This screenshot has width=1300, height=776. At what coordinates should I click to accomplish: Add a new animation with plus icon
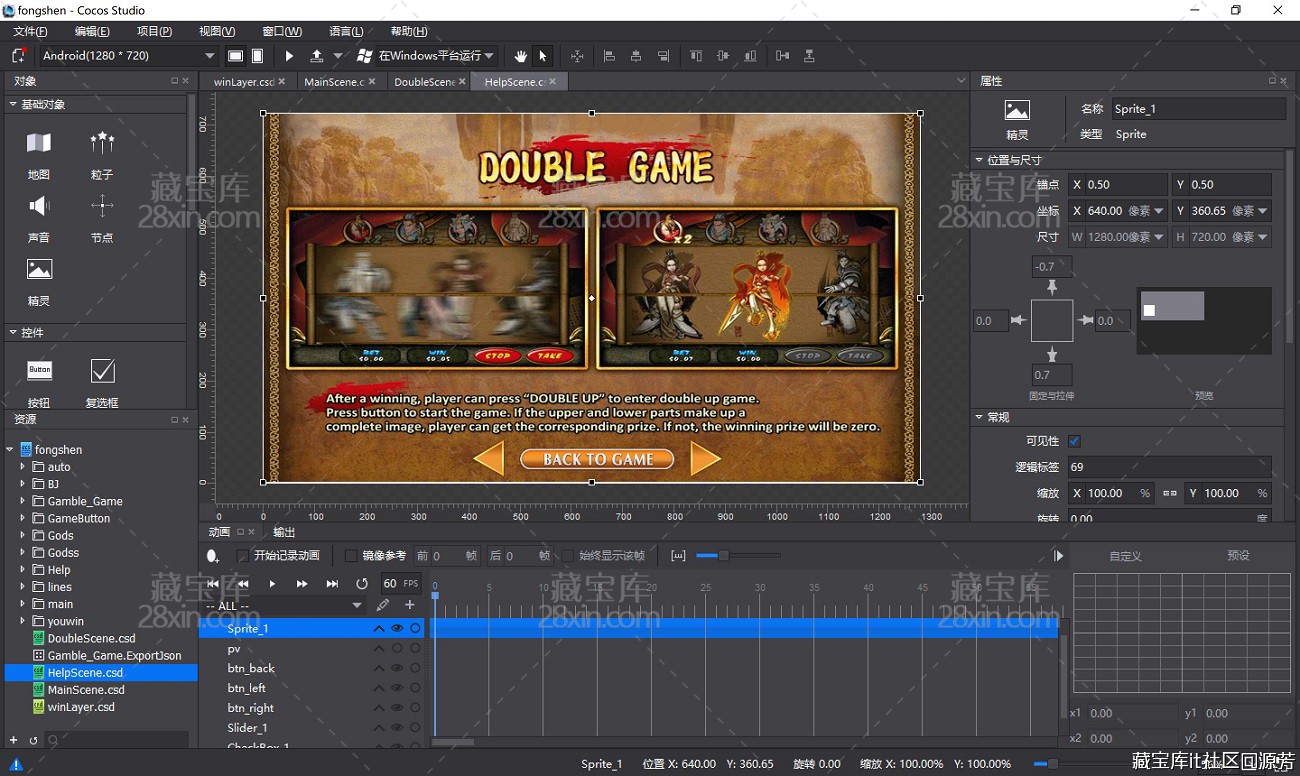point(409,605)
